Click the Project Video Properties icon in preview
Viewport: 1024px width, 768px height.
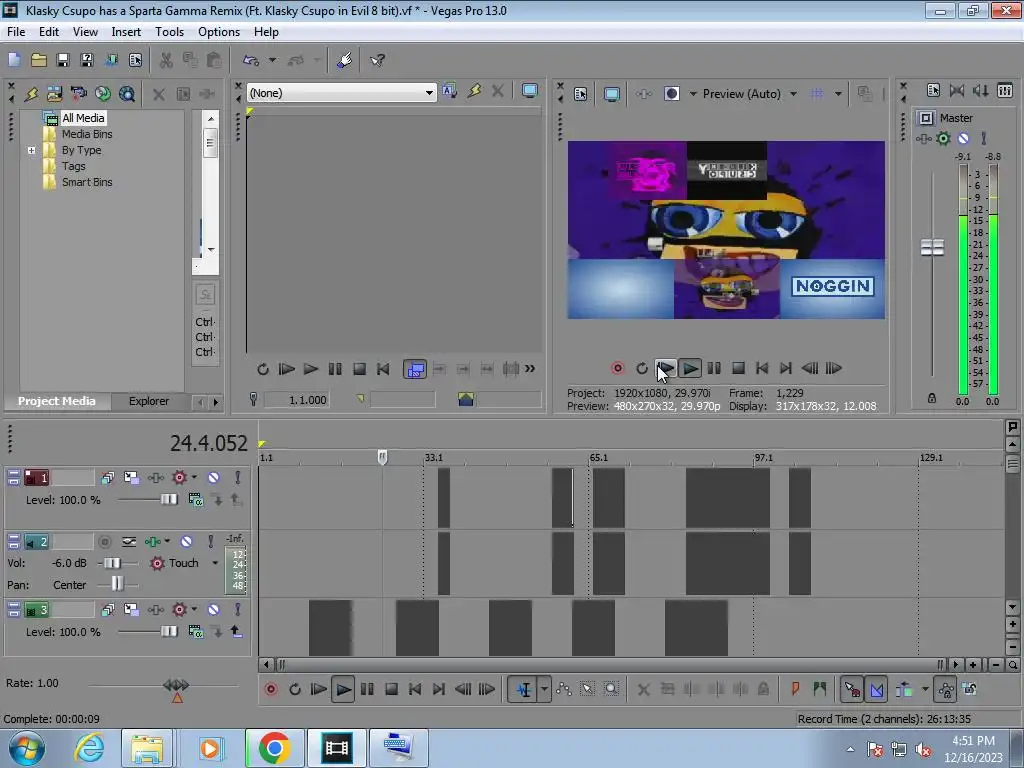581,94
